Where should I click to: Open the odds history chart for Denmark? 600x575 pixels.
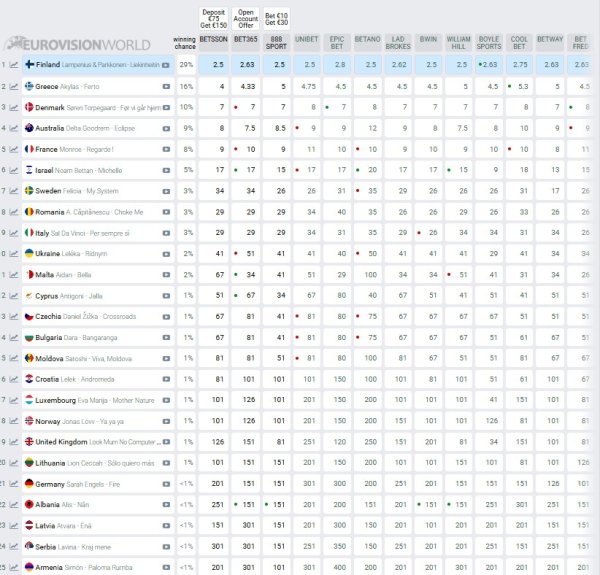[14, 108]
